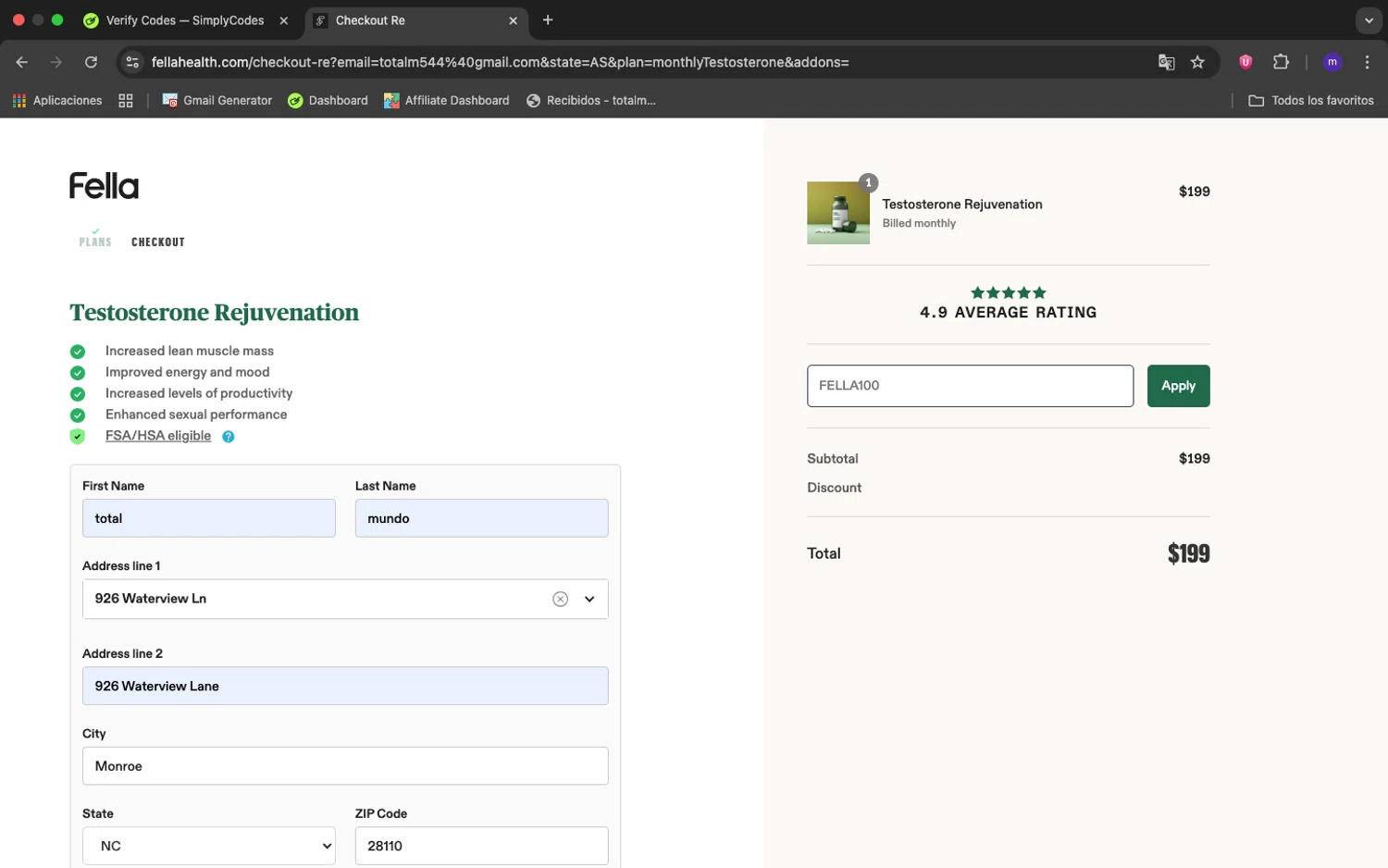Click the Billed monthly text
Viewport: 1388px width, 868px height.
[x=919, y=223]
